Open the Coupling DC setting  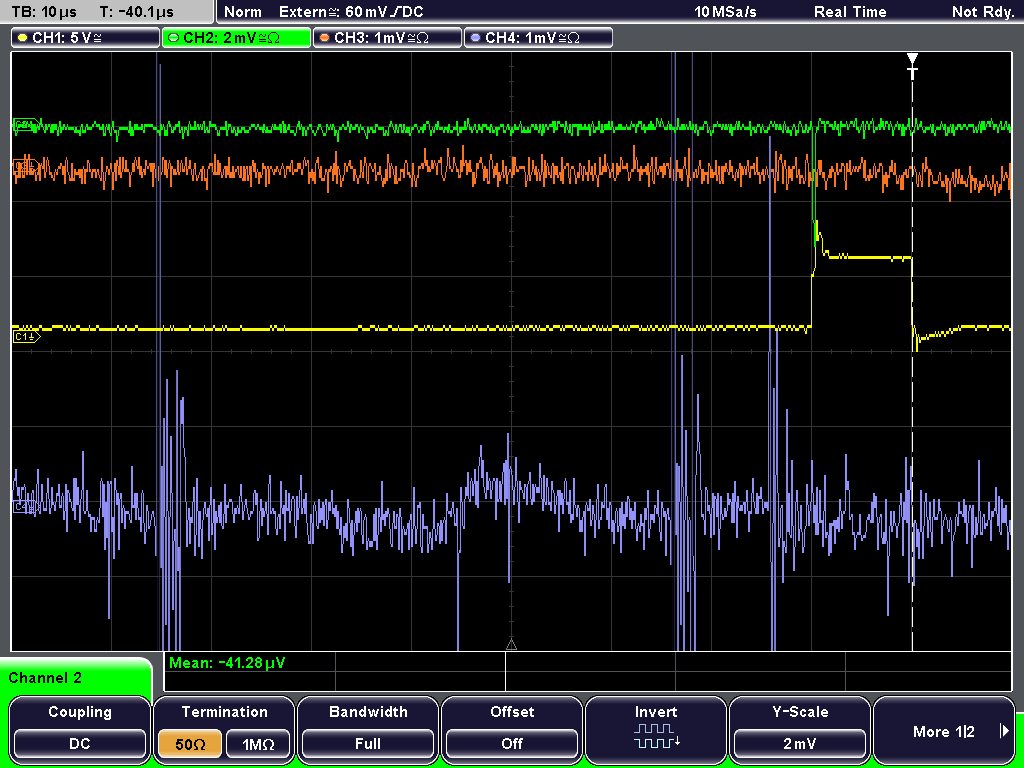[x=80, y=743]
